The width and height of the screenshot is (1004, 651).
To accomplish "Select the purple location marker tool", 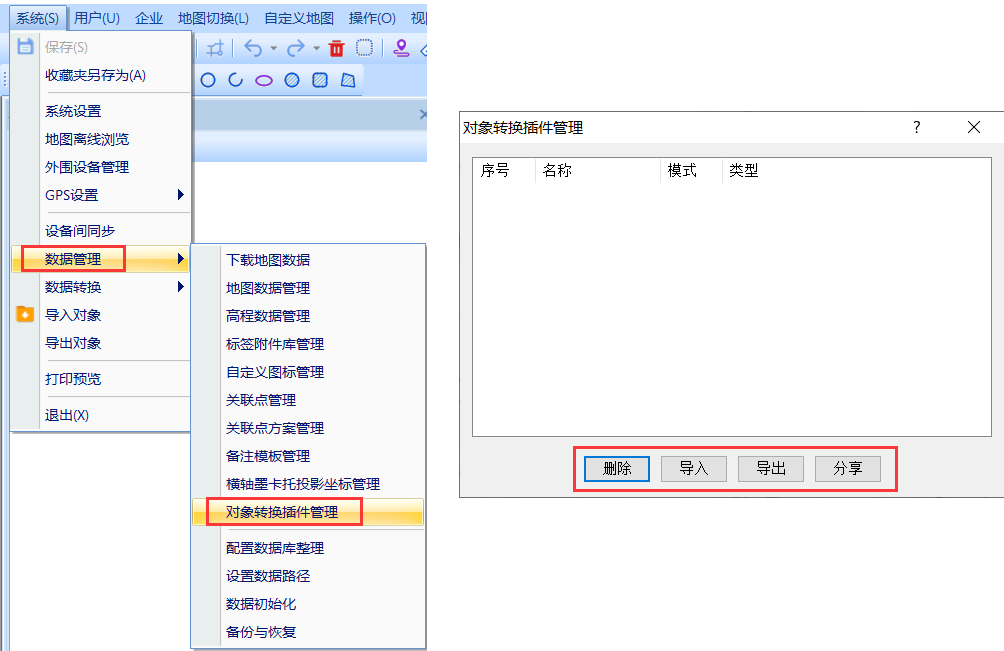I will [x=401, y=48].
